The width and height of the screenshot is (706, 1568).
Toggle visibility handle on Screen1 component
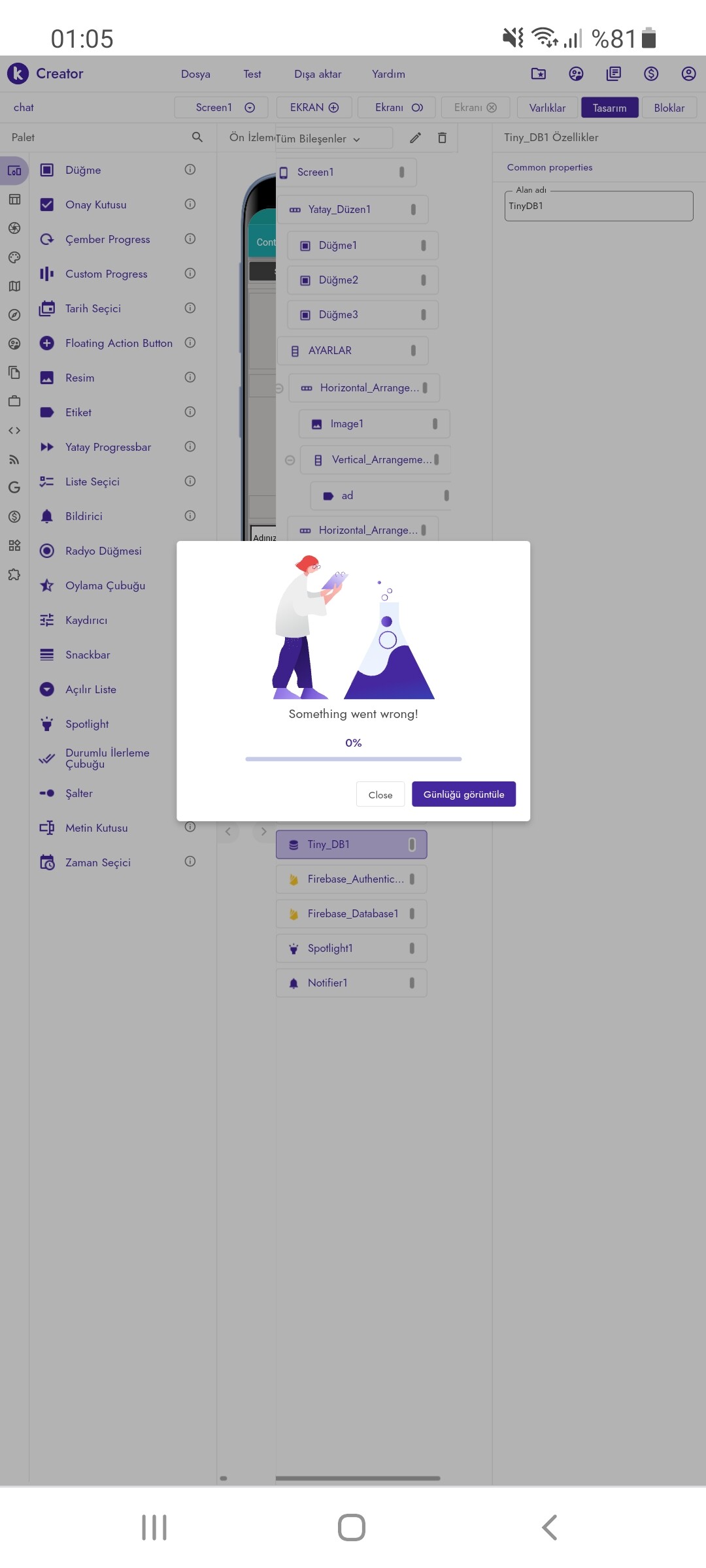(x=401, y=172)
